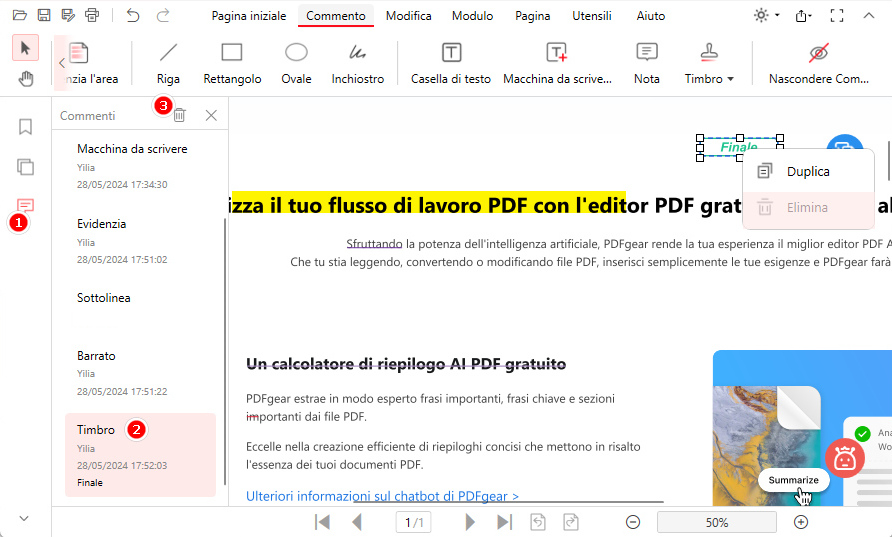This screenshot has height=537, width=892.
Task: Go to the first page
Action: click(322, 522)
